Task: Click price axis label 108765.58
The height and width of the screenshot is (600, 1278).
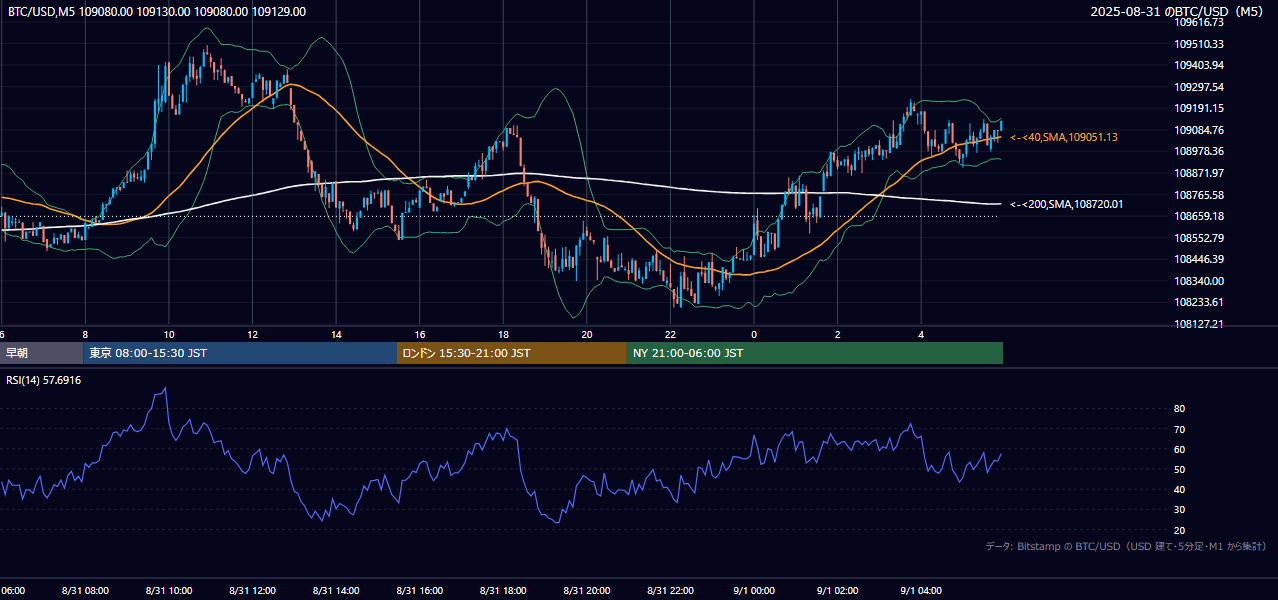Action: tap(1200, 195)
